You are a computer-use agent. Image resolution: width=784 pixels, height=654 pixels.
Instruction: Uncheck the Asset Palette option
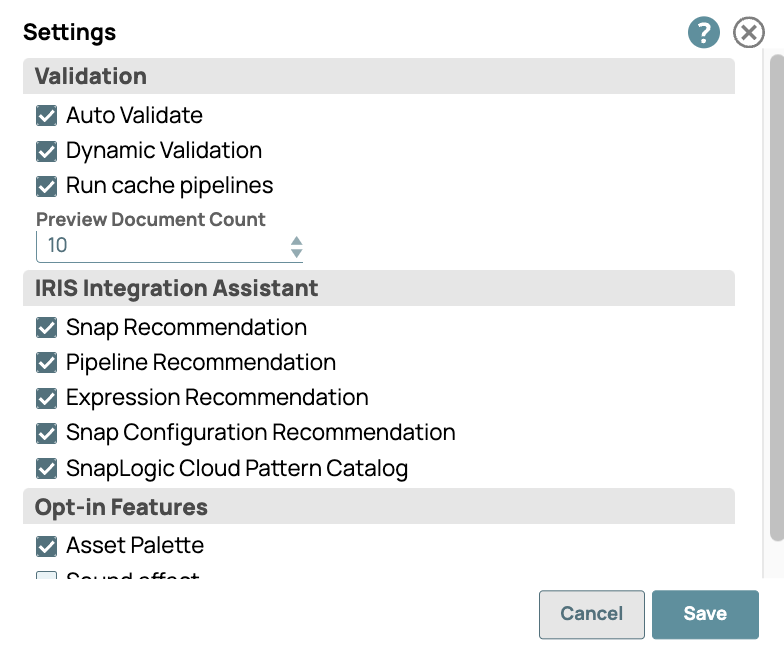[x=46, y=546]
